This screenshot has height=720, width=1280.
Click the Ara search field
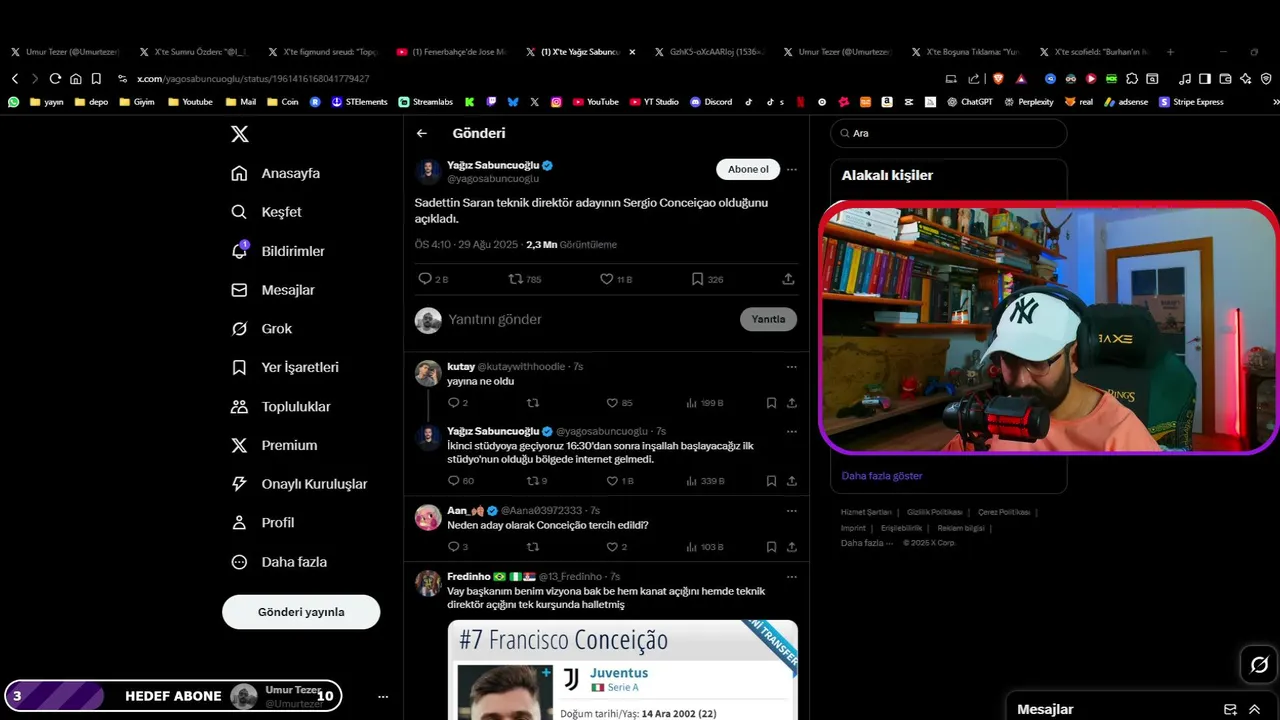coord(948,133)
